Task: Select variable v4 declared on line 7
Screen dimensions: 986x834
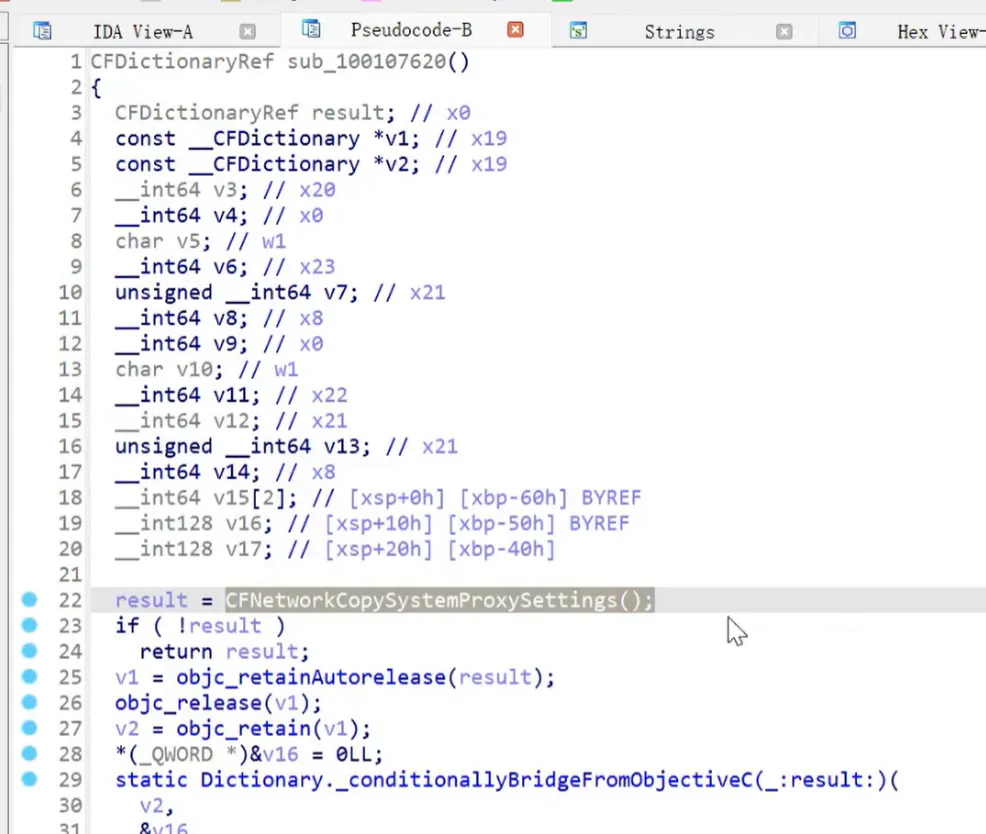Action: click(x=226, y=216)
